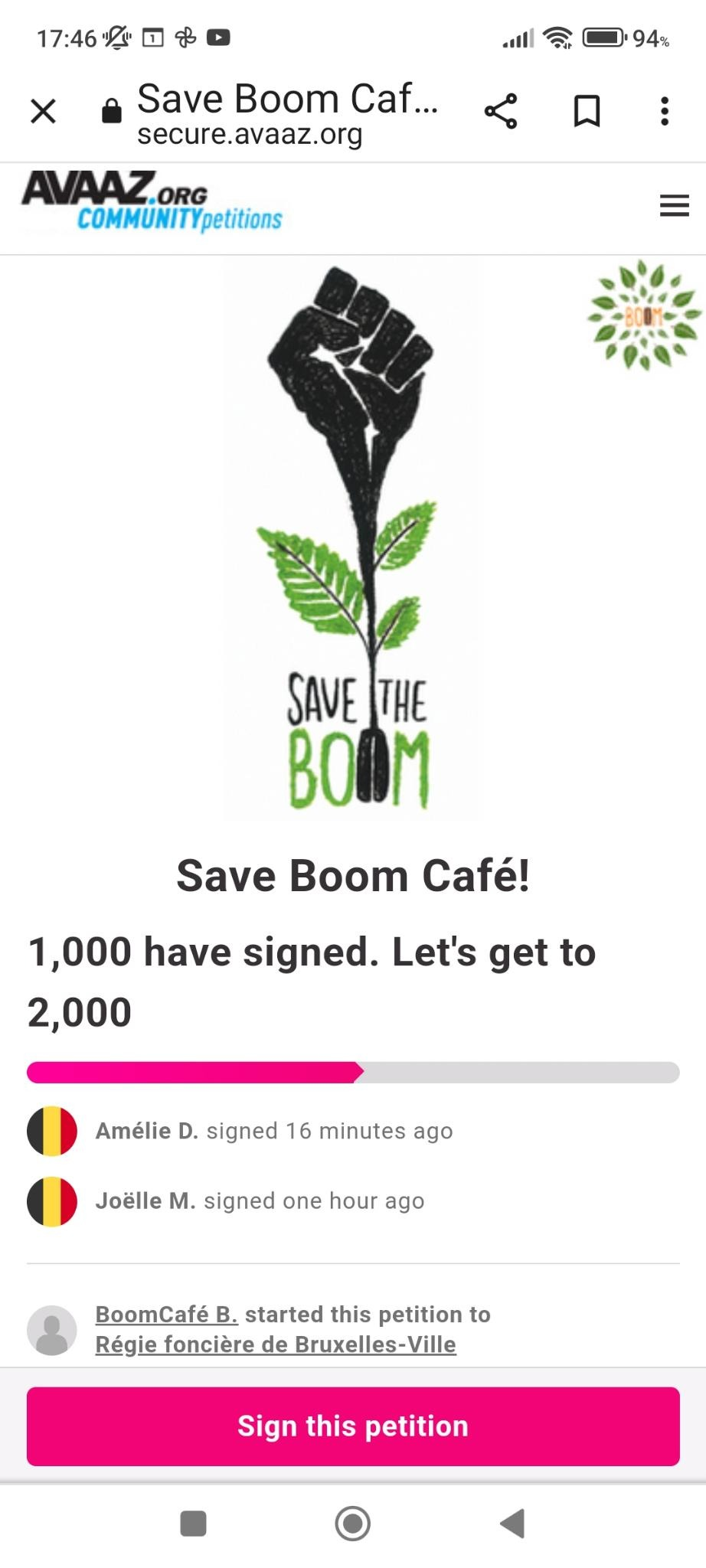Tap the Android recent apps square button
The height and width of the screenshot is (1568, 706).
(193, 1524)
